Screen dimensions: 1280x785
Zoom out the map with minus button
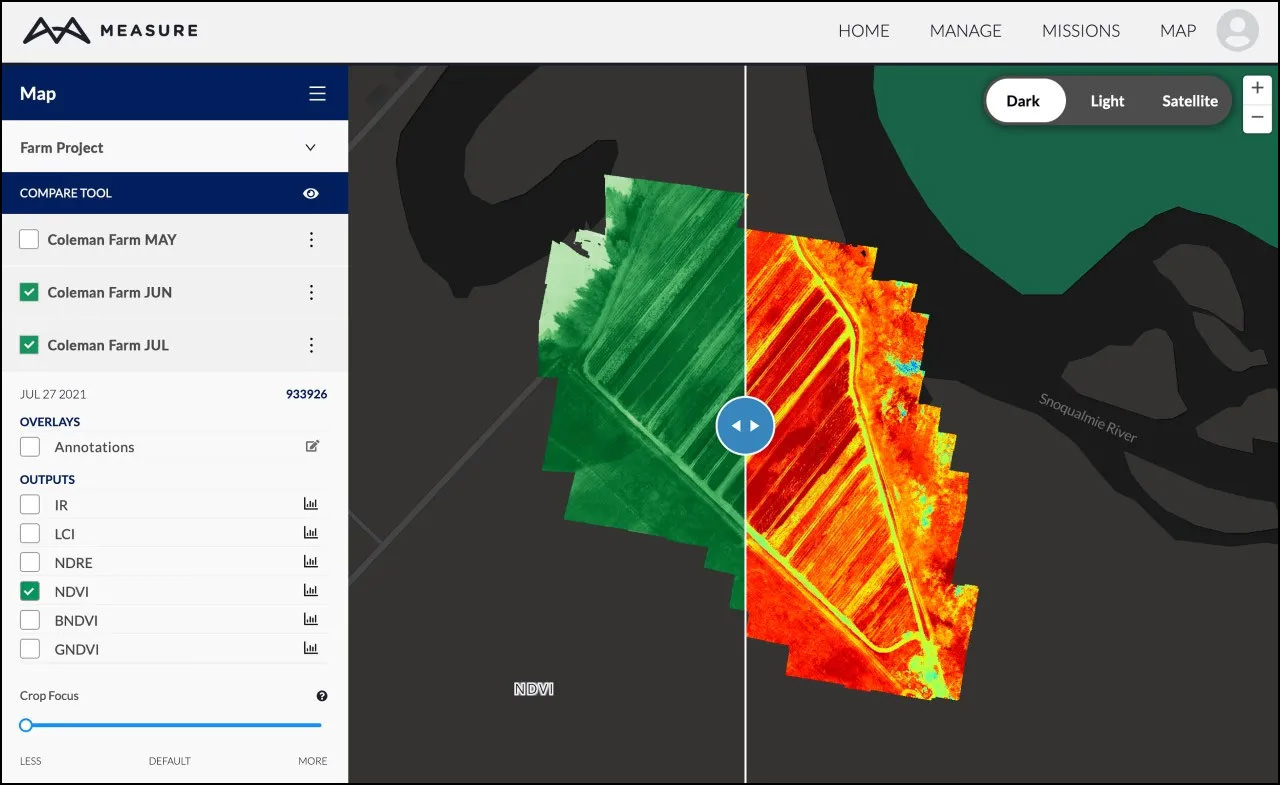coord(1257,118)
